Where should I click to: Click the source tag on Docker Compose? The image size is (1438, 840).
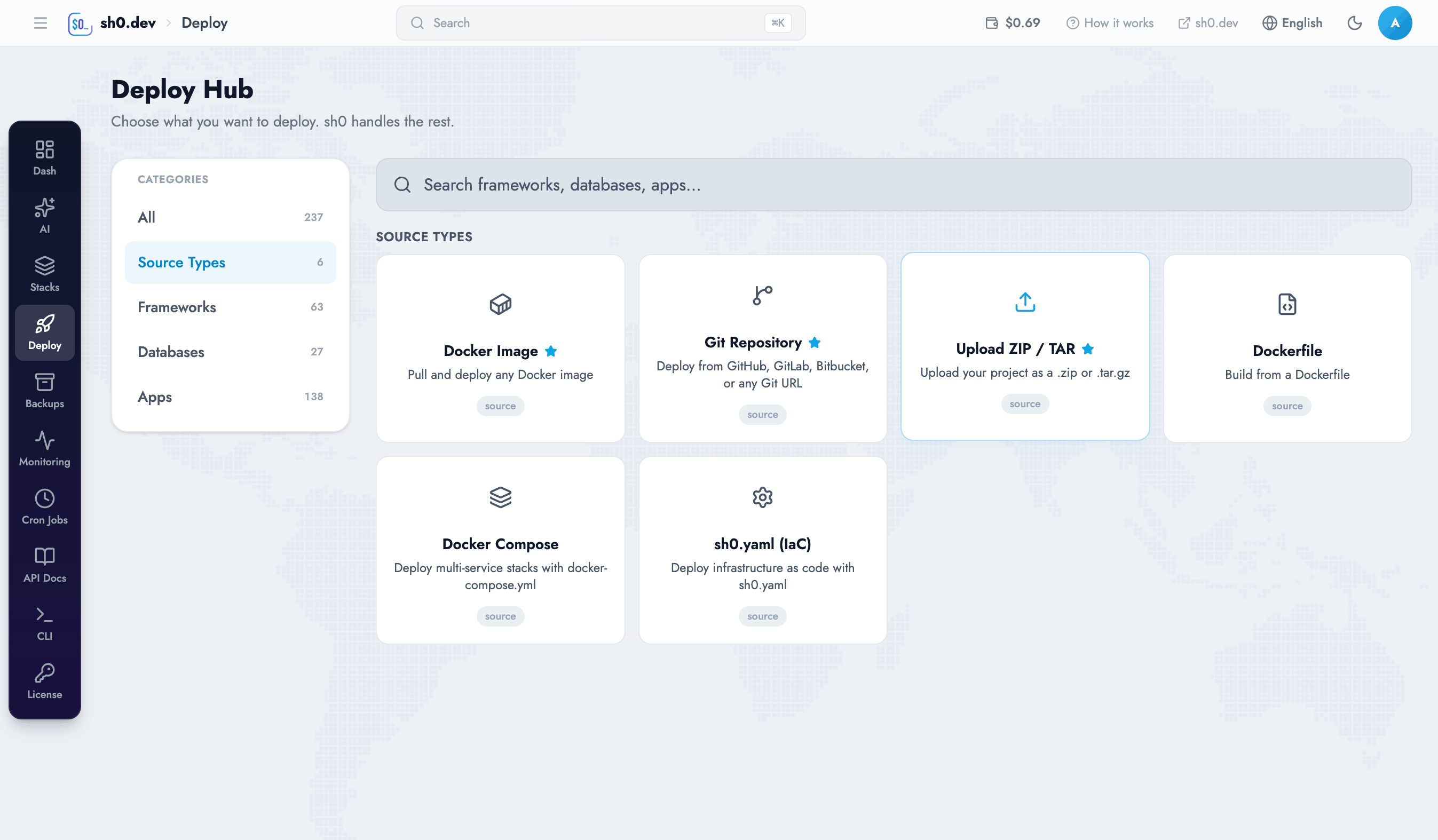point(501,616)
